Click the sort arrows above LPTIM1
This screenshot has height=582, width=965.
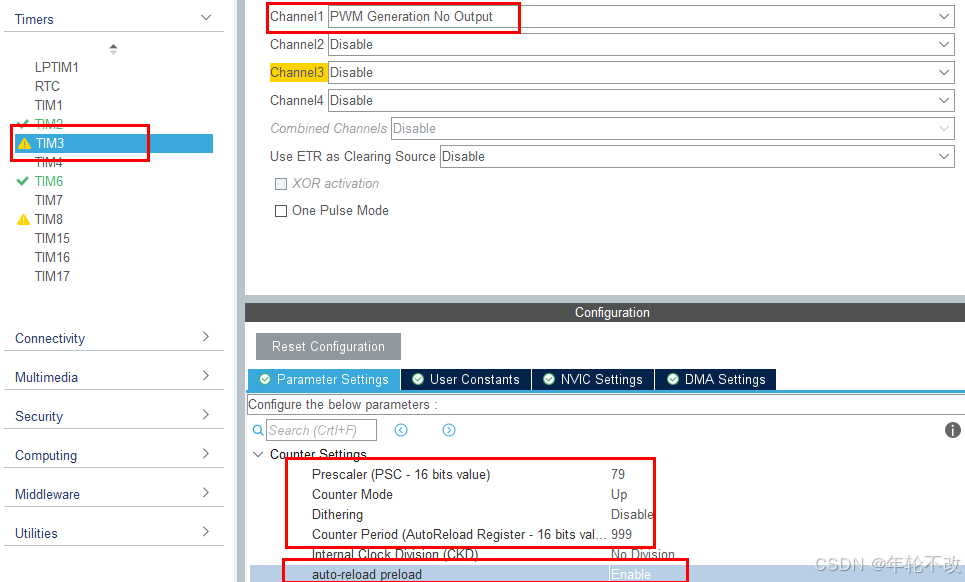point(113,48)
